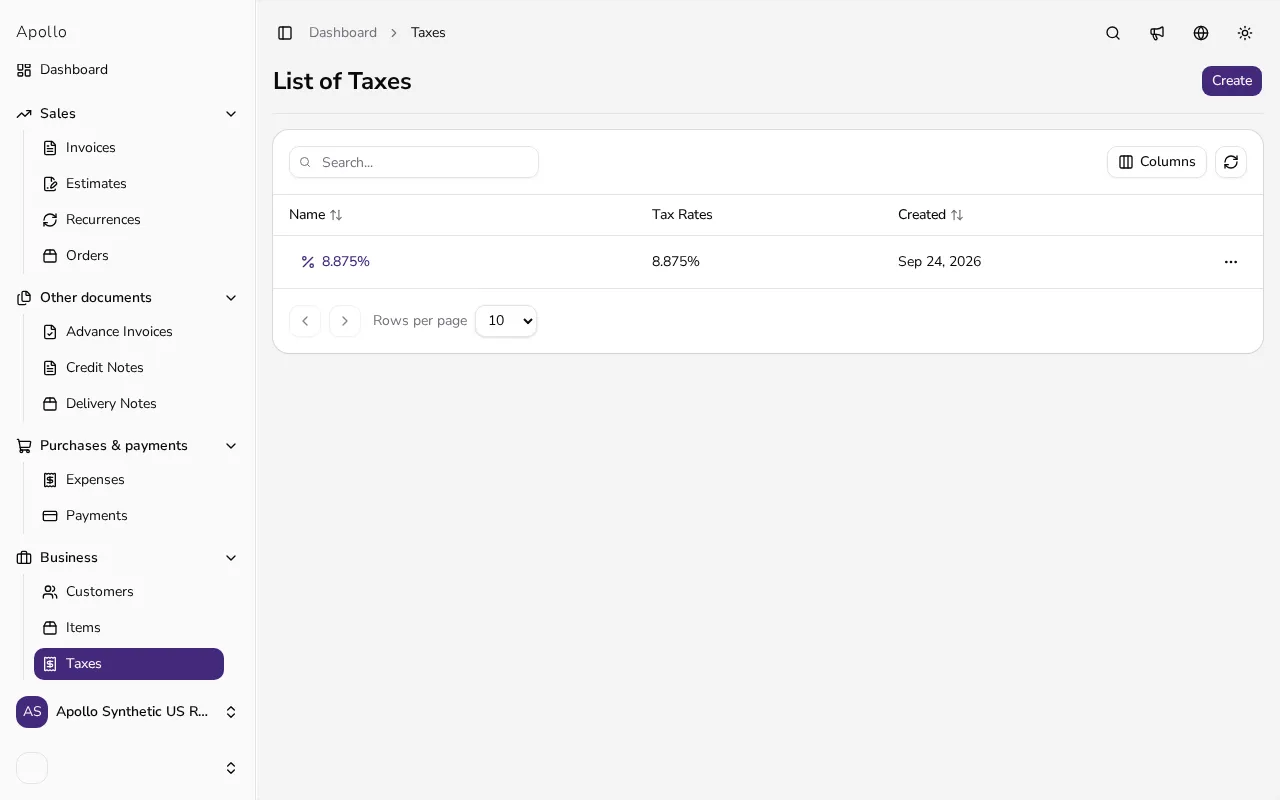Focus the Search taxes field
This screenshot has width=1280, height=800.
414,162
